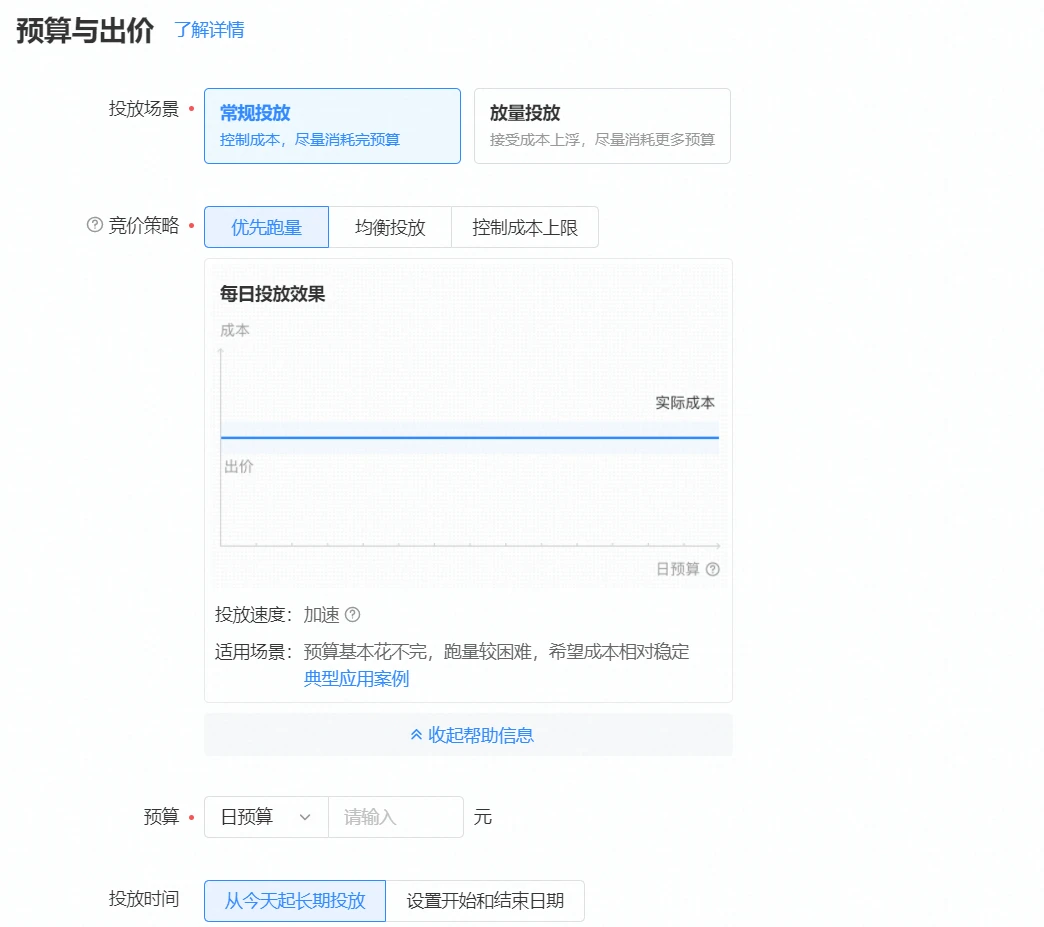
Task: Switch to 设置开始和结束日期 option
Action: click(x=485, y=901)
